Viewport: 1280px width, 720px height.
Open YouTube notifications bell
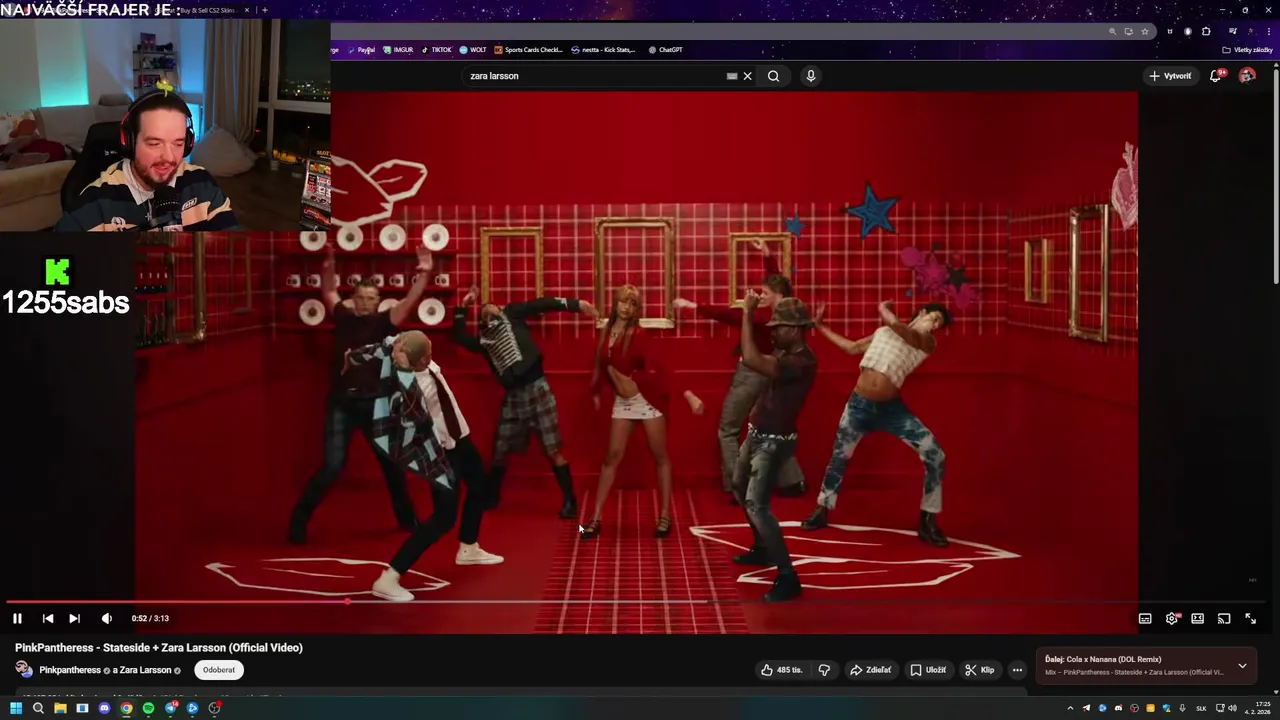[x=1216, y=76]
